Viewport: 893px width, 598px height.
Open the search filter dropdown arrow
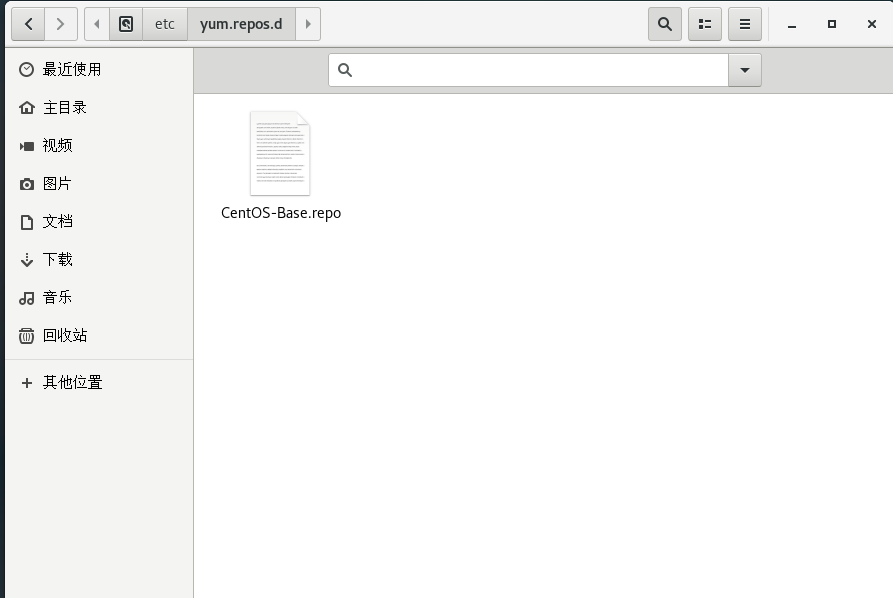tap(744, 70)
